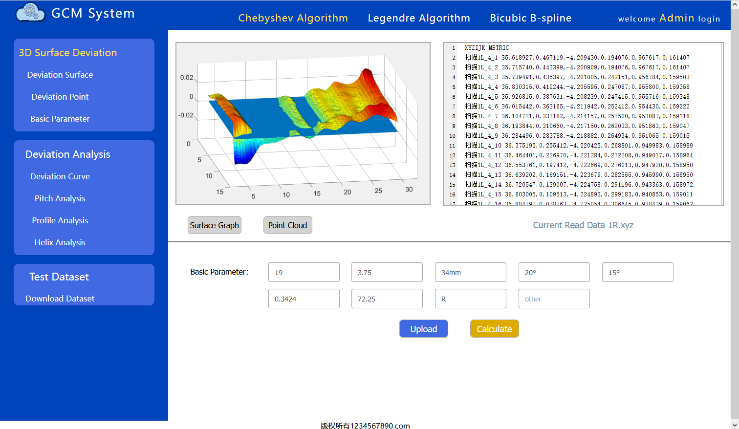Viewport: 739px width, 429px height.
Task: Open Helix Analysis in sidebar
Action: coord(60,242)
